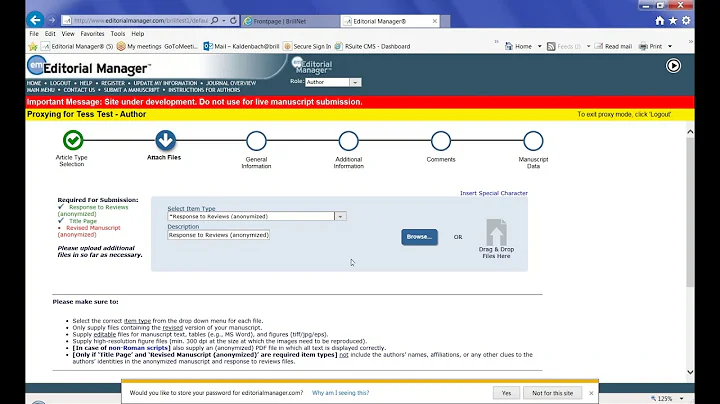
Task: Click the JOURNAL OVERVIEW link
Action: click(x=231, y=83)
